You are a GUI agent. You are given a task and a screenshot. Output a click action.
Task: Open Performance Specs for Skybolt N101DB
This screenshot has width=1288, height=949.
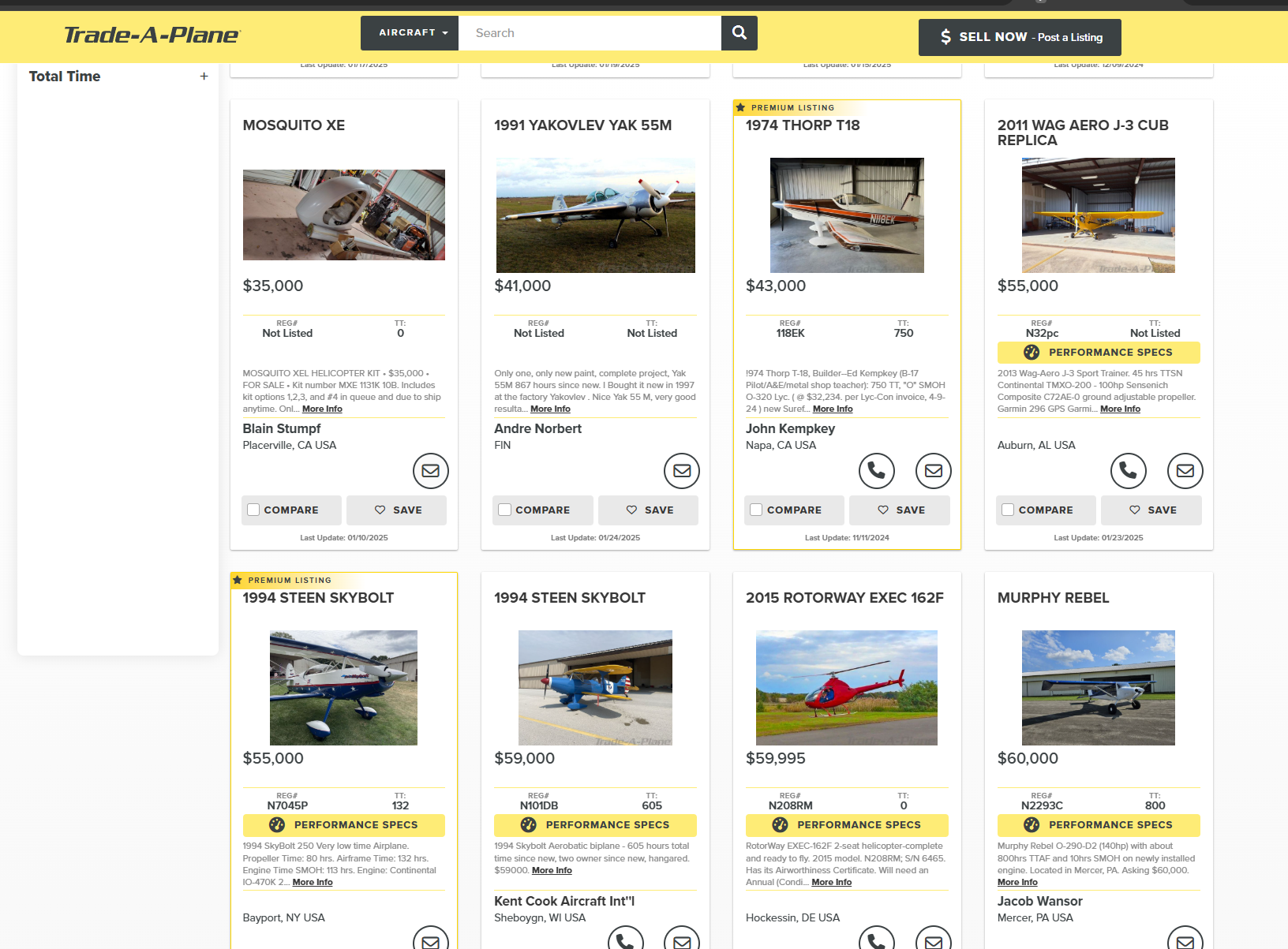(595, 825)
